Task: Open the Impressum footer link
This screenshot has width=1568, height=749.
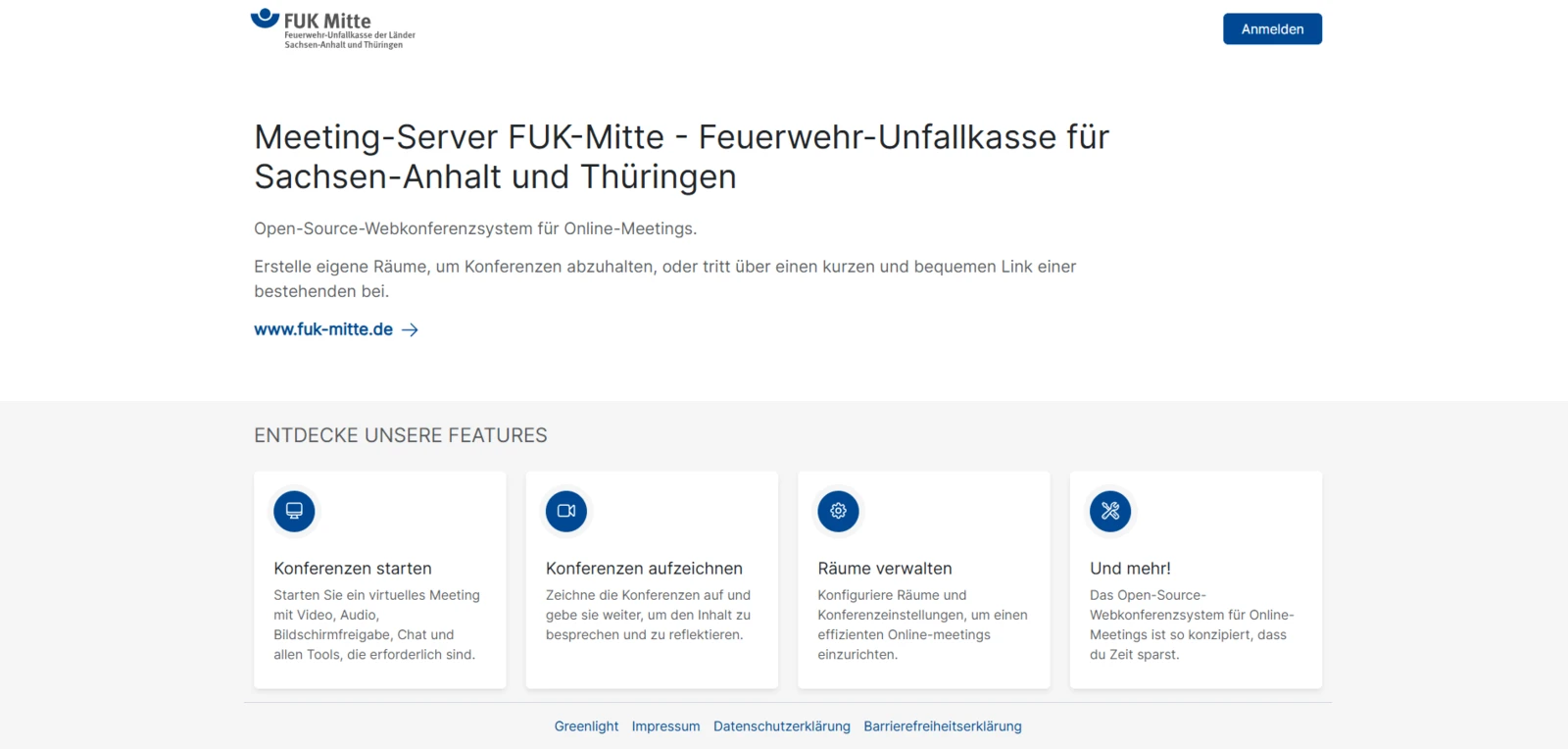Action: (665, 726)
